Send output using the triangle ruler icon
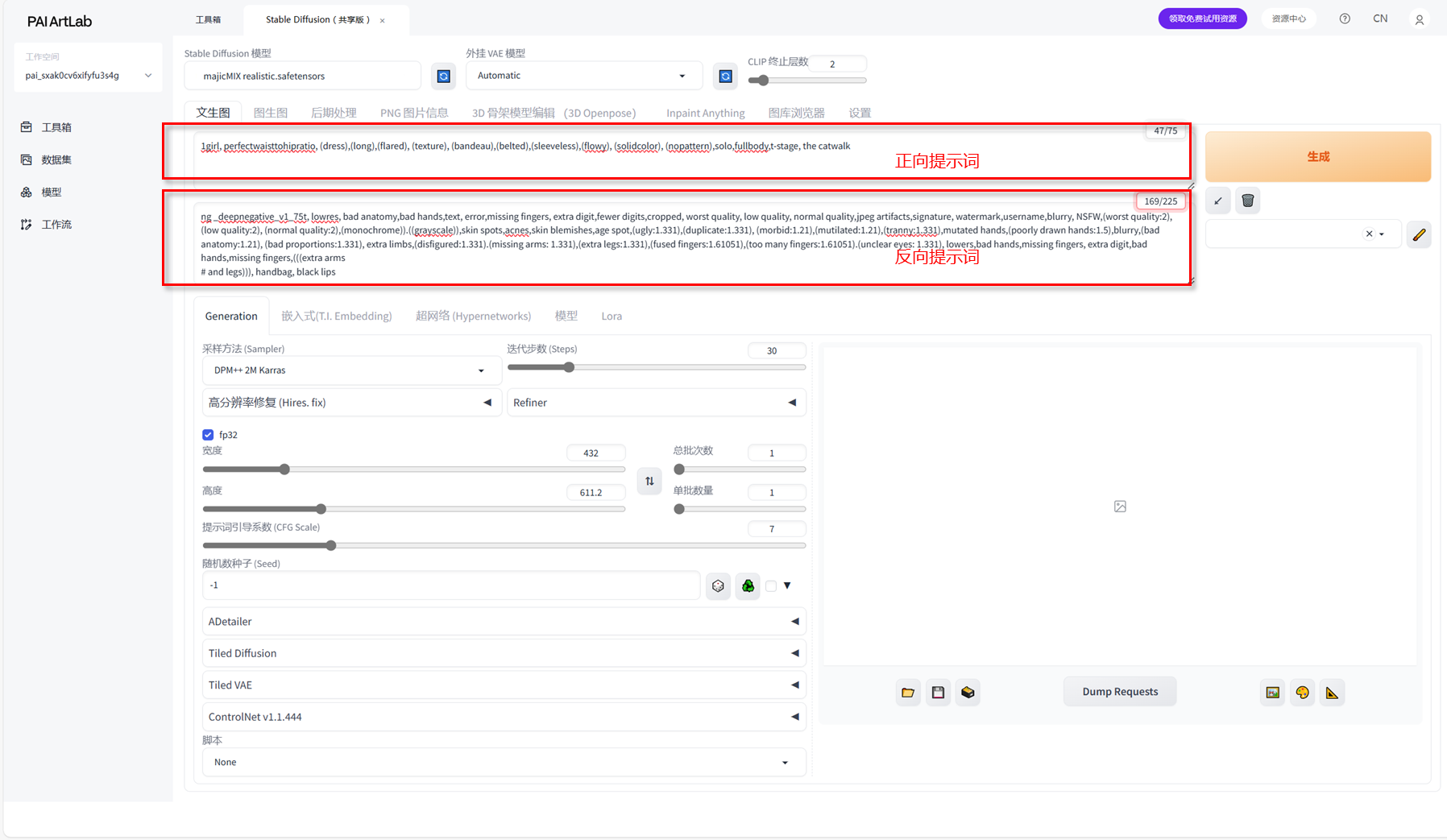 [1333, 692]
